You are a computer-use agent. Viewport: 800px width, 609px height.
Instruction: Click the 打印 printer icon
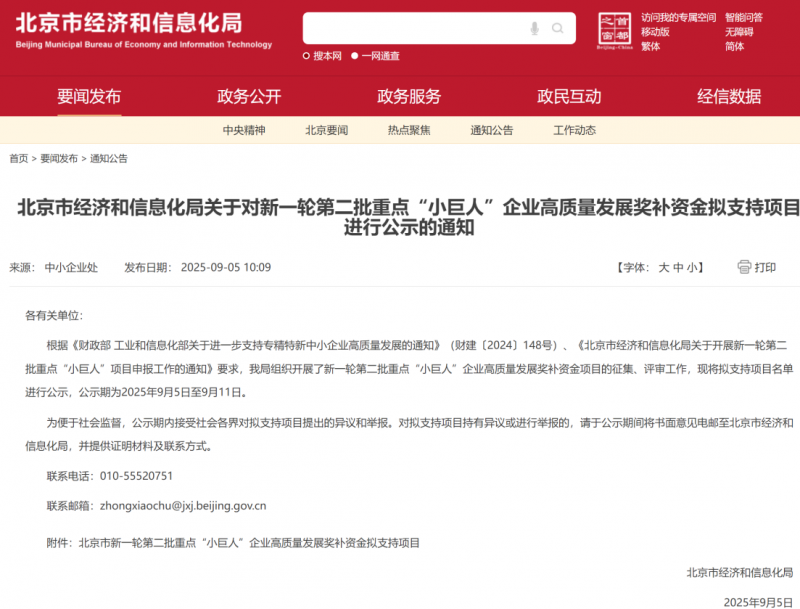pyautogui.click(x=744, y=267)
